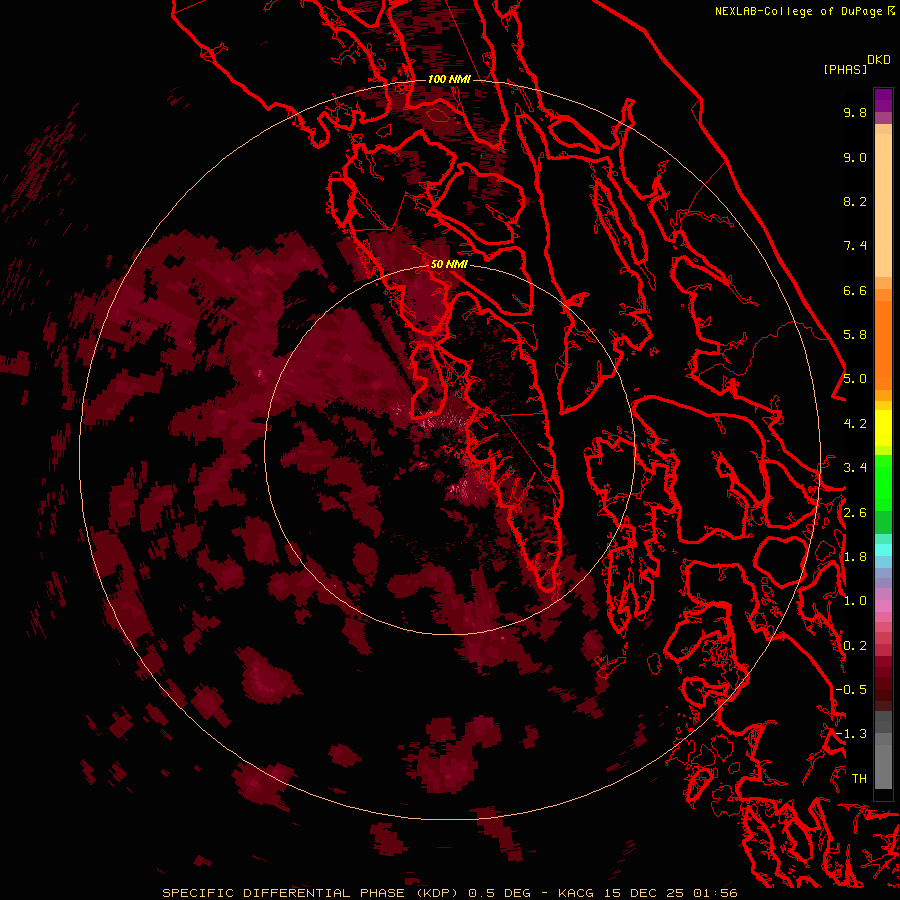Click the TH threshold label
The height and width of the screenshot is (900, 900).
[x=859, y=779]
